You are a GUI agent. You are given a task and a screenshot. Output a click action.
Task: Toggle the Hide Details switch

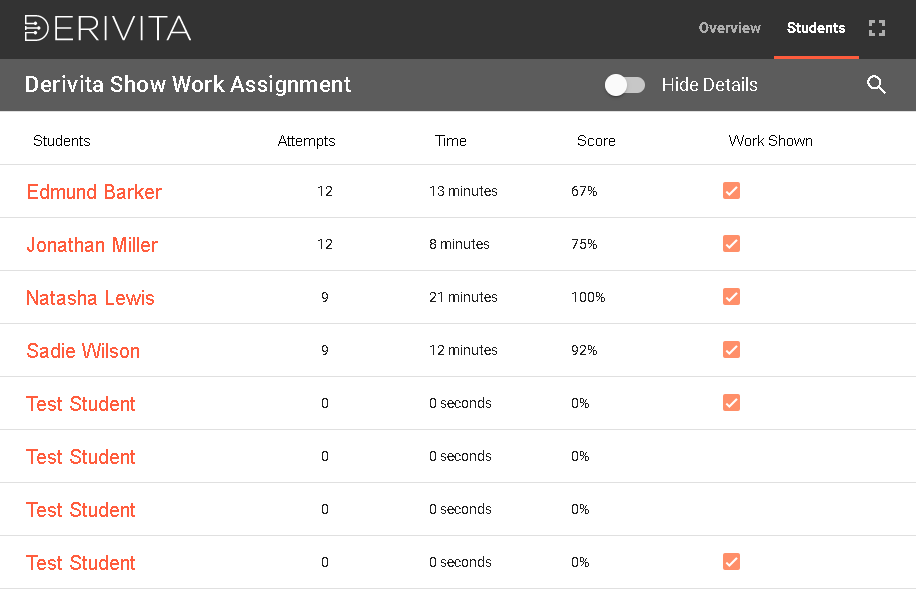625,85
